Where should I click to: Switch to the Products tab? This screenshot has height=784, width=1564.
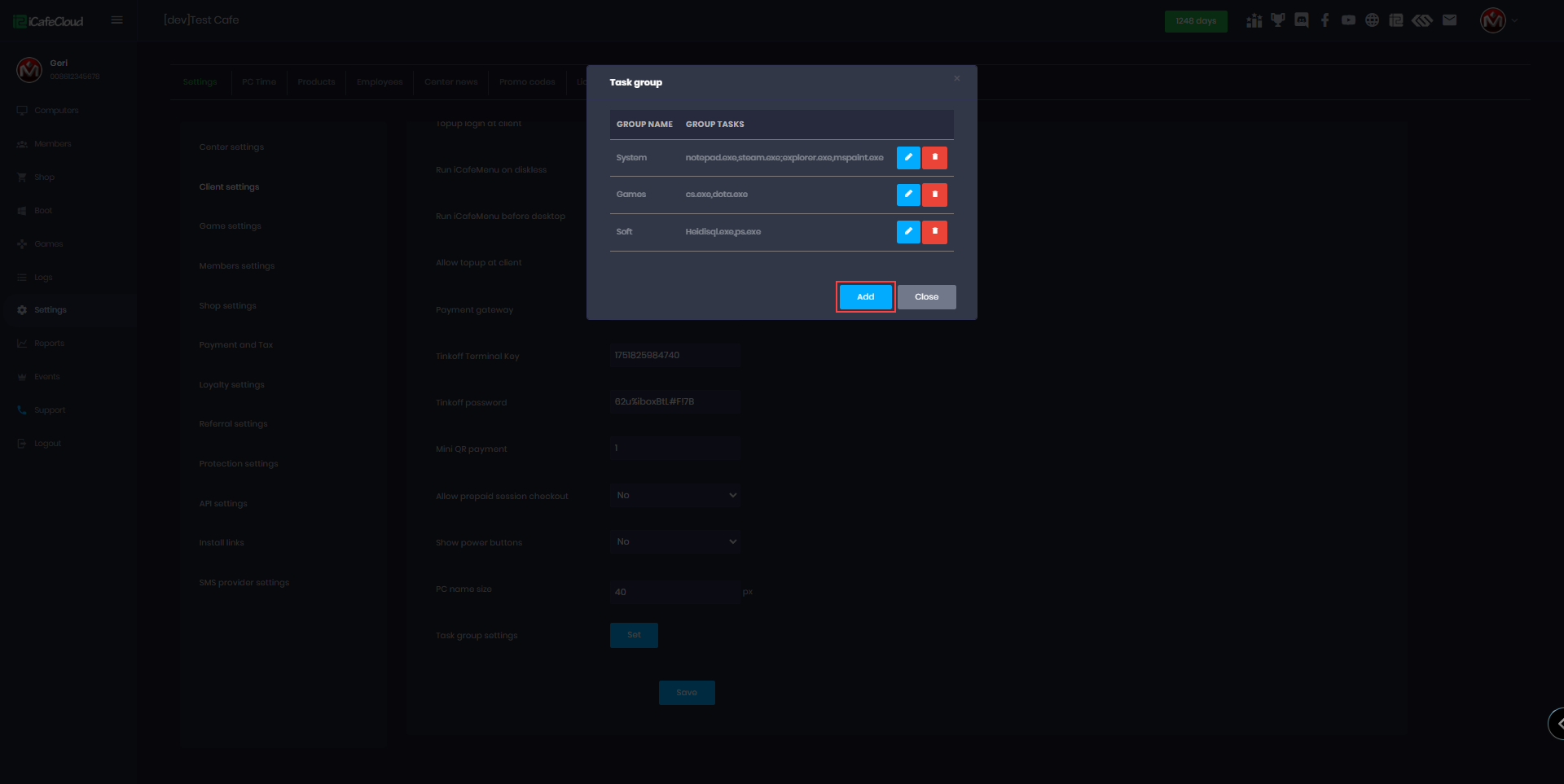(x=316, y=82)
